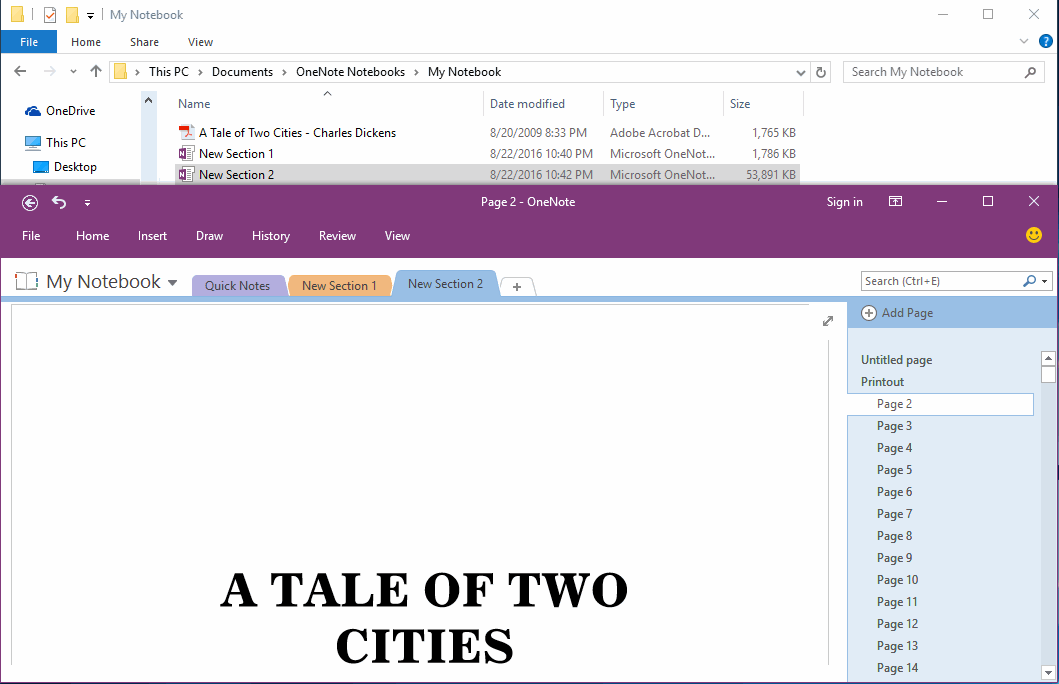Image resolution: width=1059 pixels, height=684 pixels.
Task: Click the Add Page button
Action: click(898, 313)
